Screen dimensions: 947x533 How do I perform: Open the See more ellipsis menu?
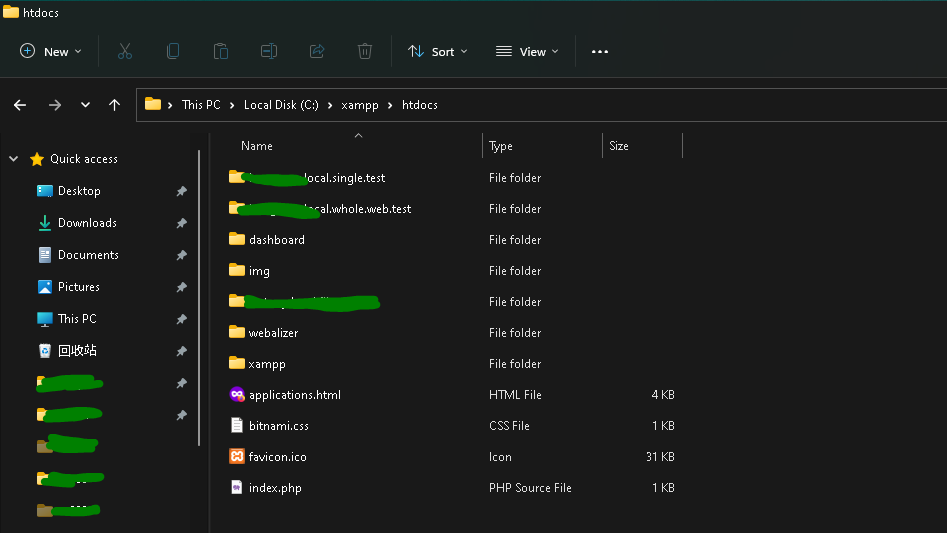(600, 51)
